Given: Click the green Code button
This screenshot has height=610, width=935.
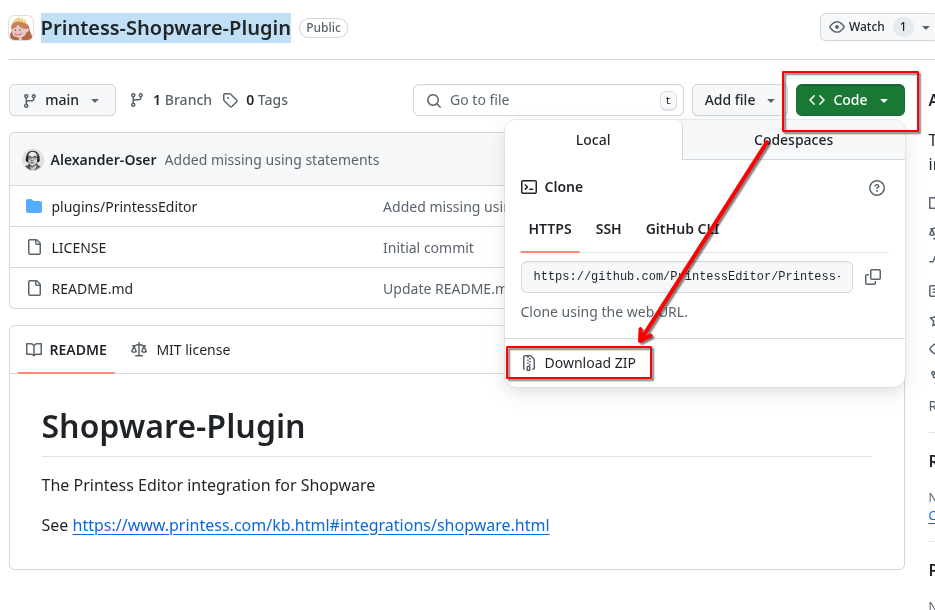Looking at the screenshot, I should pos(850,100).
